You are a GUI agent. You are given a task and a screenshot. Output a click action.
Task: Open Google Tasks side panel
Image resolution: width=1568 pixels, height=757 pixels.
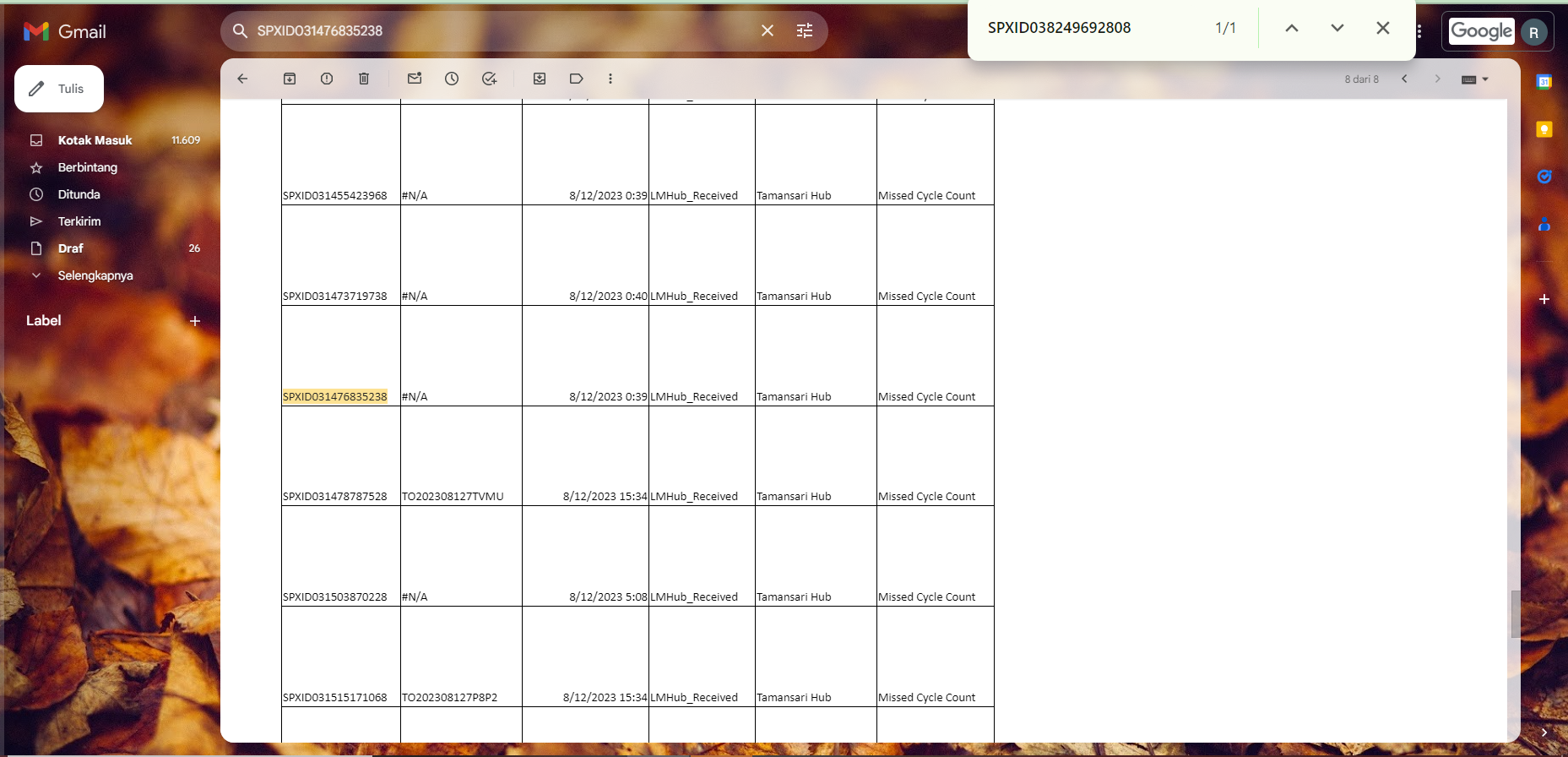1544,177
